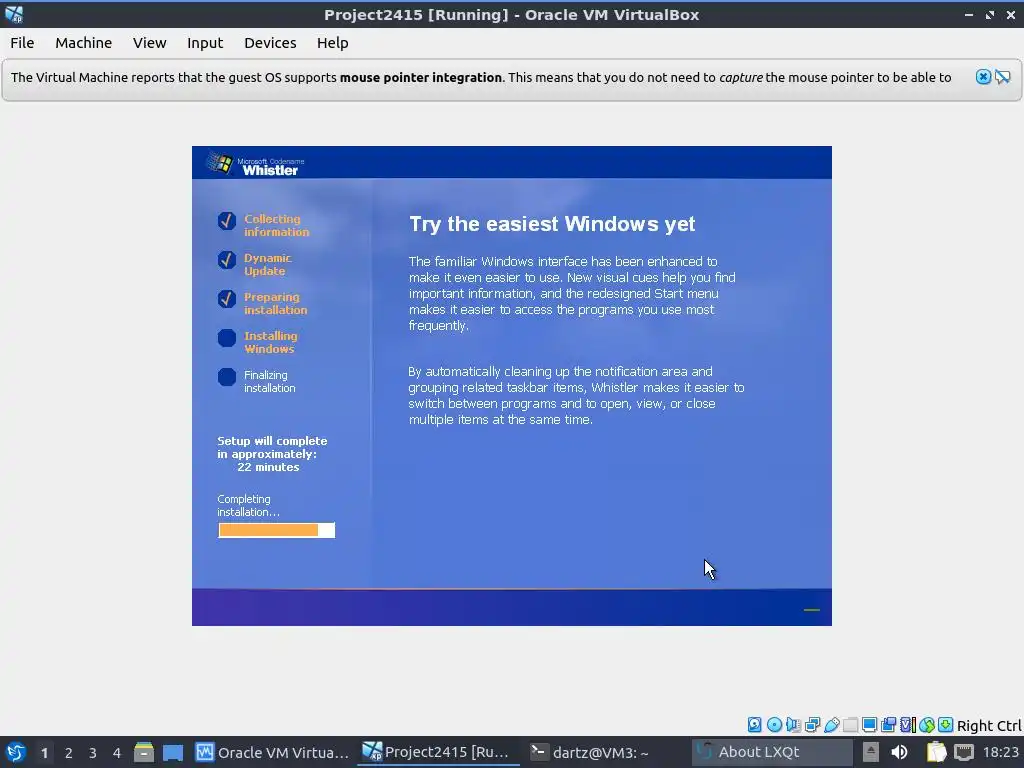Open the Machine menu

(84, 42)
